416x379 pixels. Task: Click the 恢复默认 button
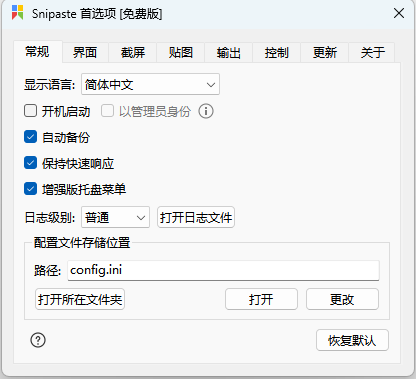352,340
